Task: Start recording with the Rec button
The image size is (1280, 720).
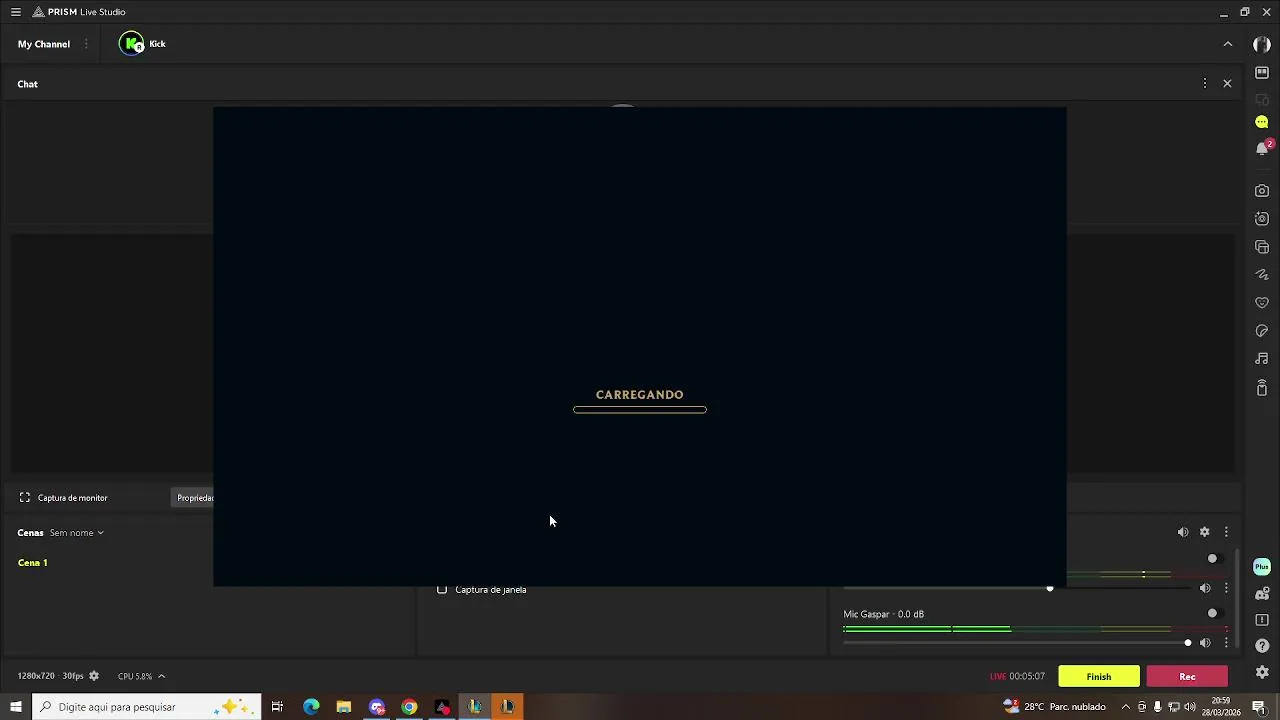Action: click(1187, 677)
